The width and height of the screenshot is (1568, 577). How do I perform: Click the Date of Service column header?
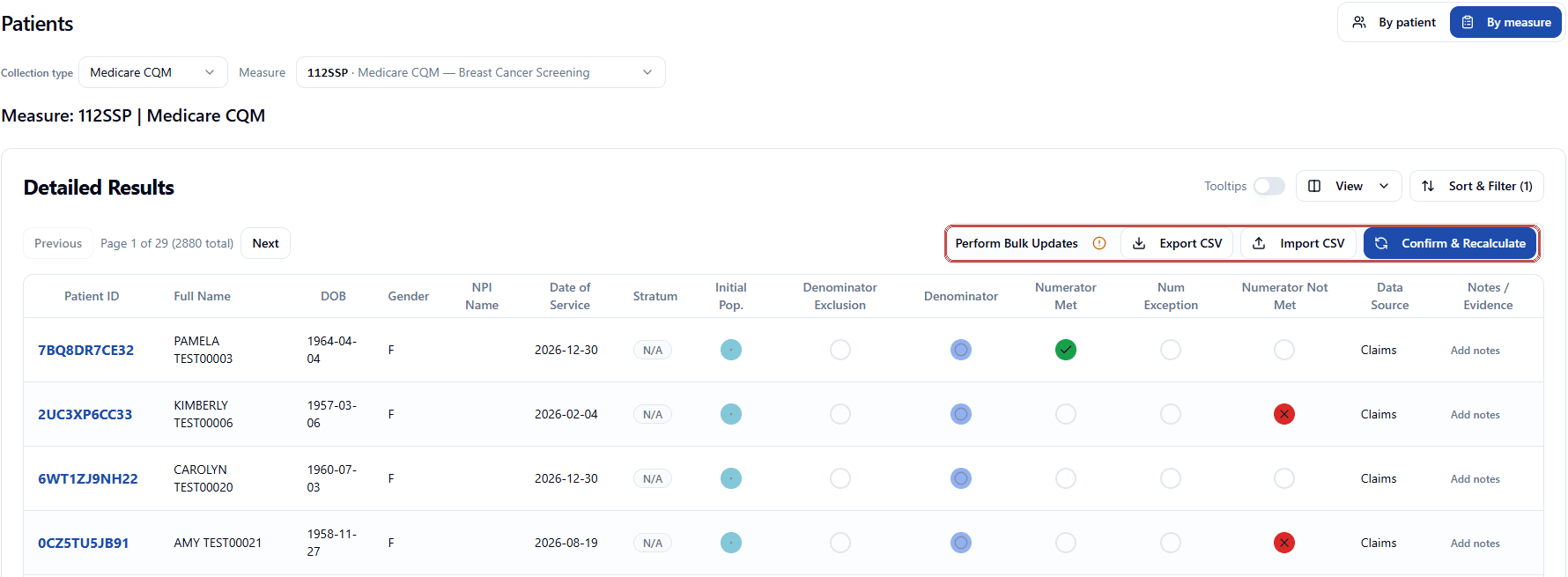pyautogui.click(x=570, y=296)
